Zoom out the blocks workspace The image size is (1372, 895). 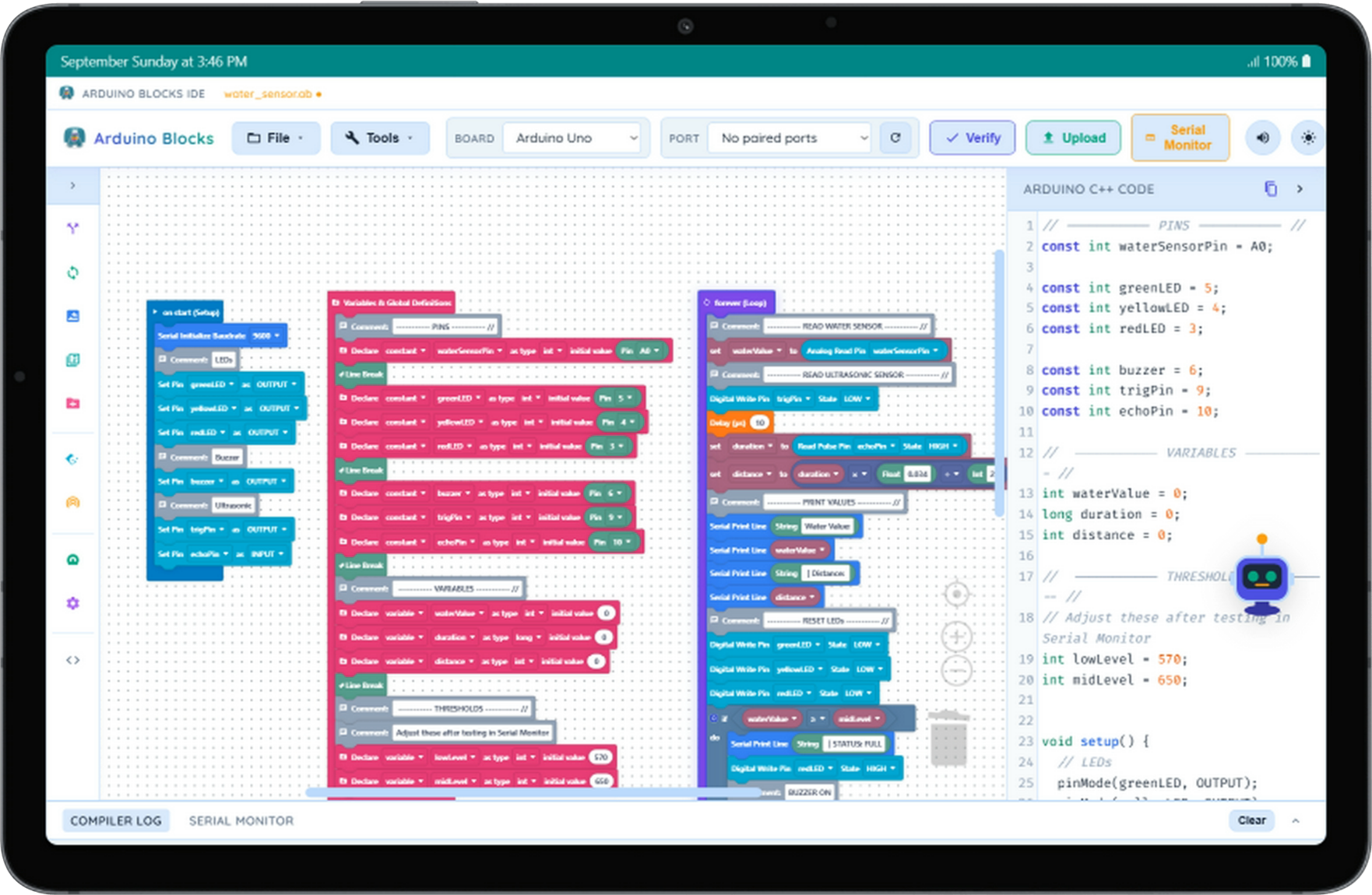[x=956, y=670]
